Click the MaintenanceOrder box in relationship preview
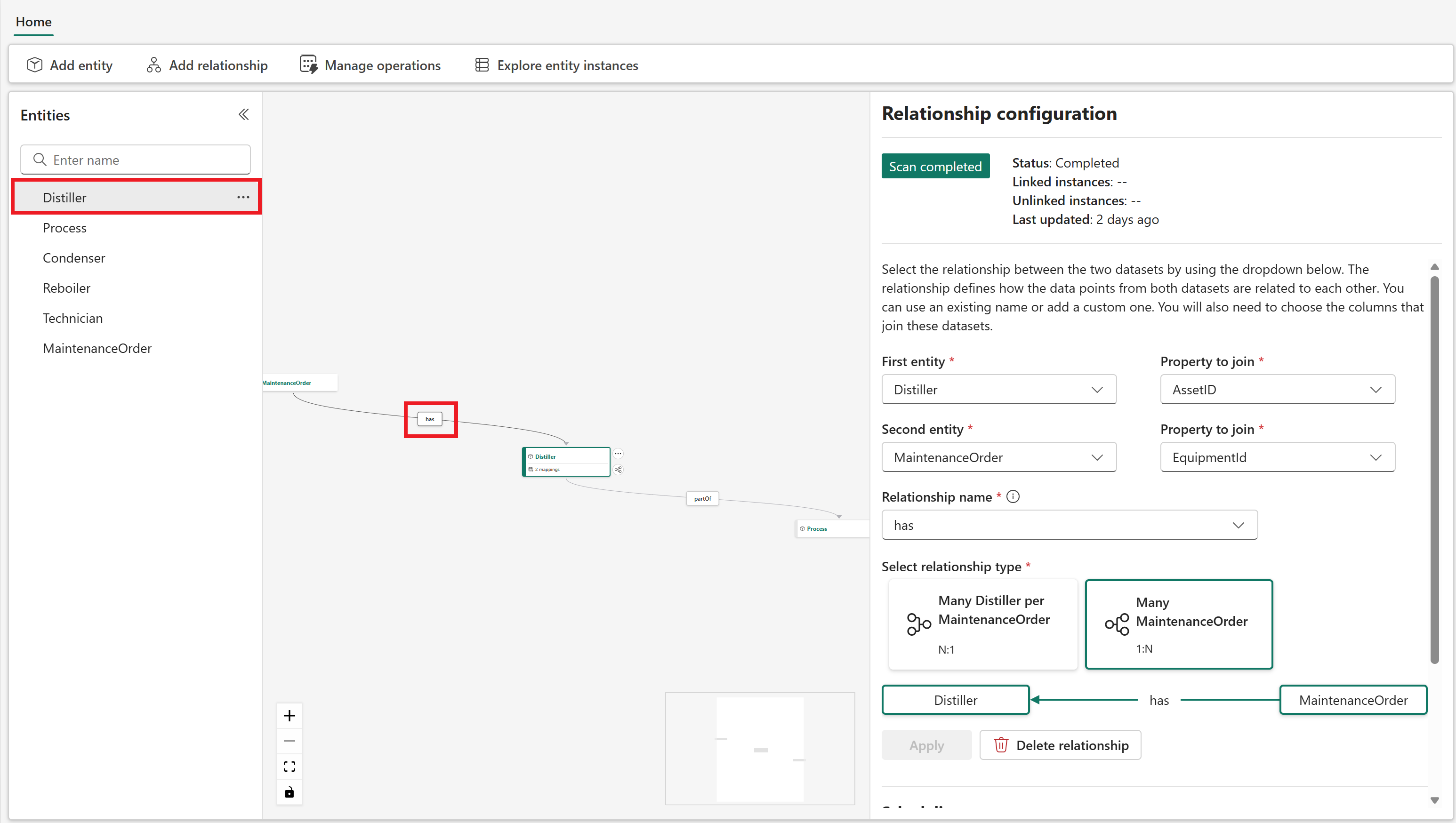This screenshot has height=823, width=1456. pos(1353,700)
